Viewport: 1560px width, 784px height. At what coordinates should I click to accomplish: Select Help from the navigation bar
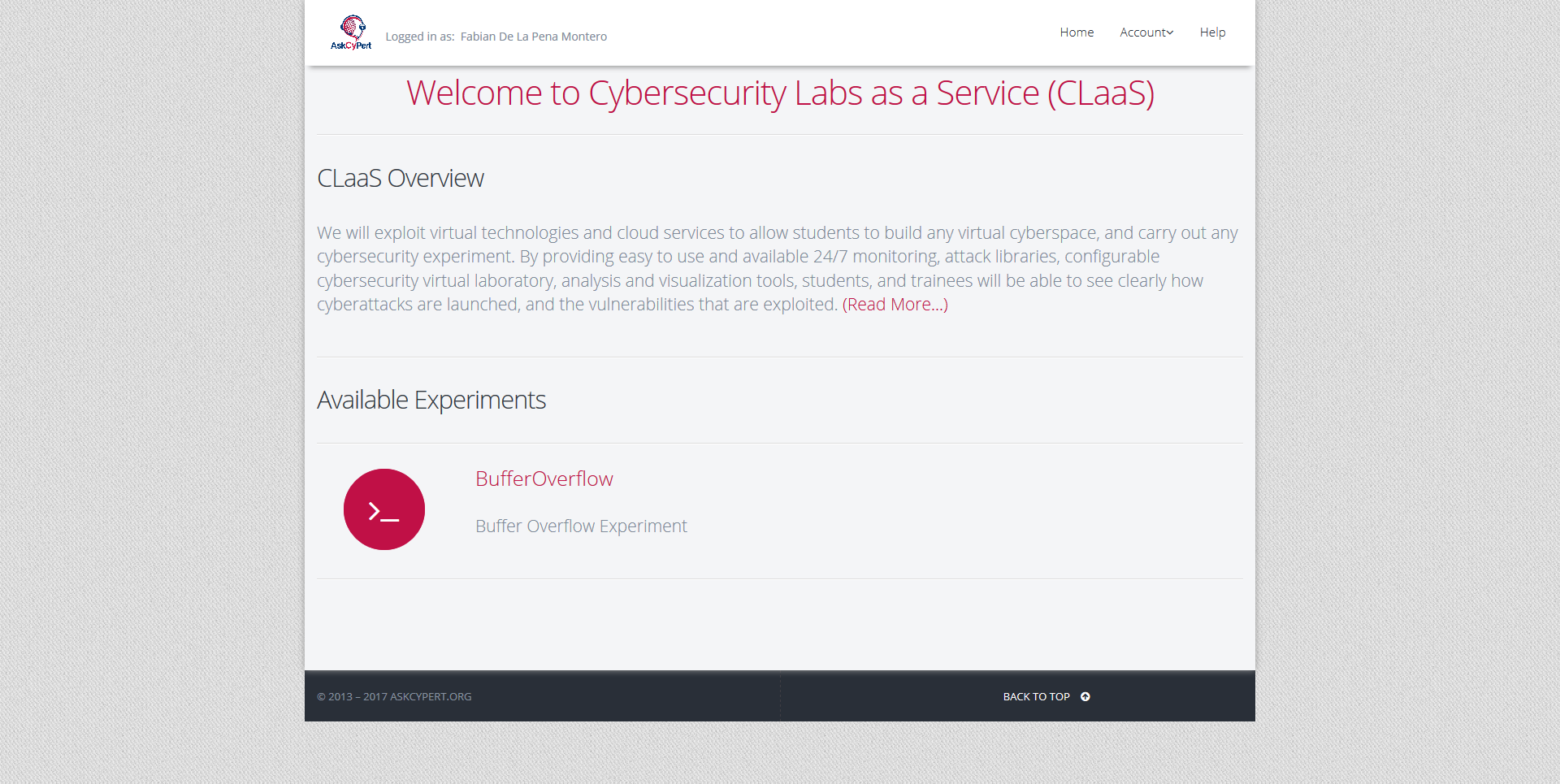(x=1212, y=32)
